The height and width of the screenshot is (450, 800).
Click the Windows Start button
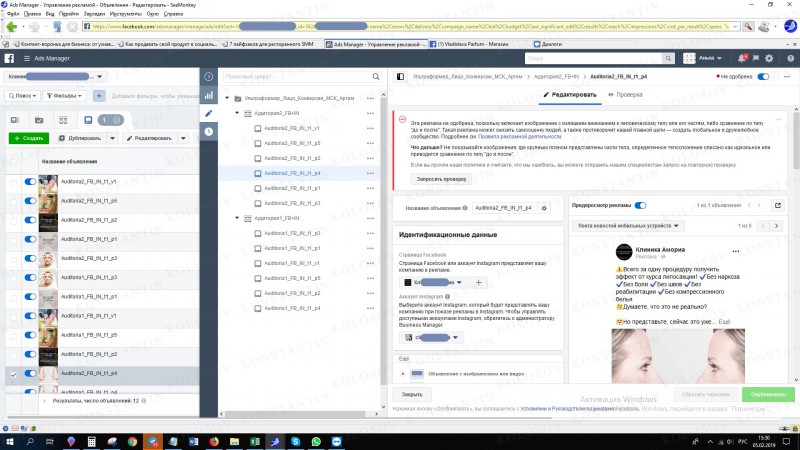point(9,441)
